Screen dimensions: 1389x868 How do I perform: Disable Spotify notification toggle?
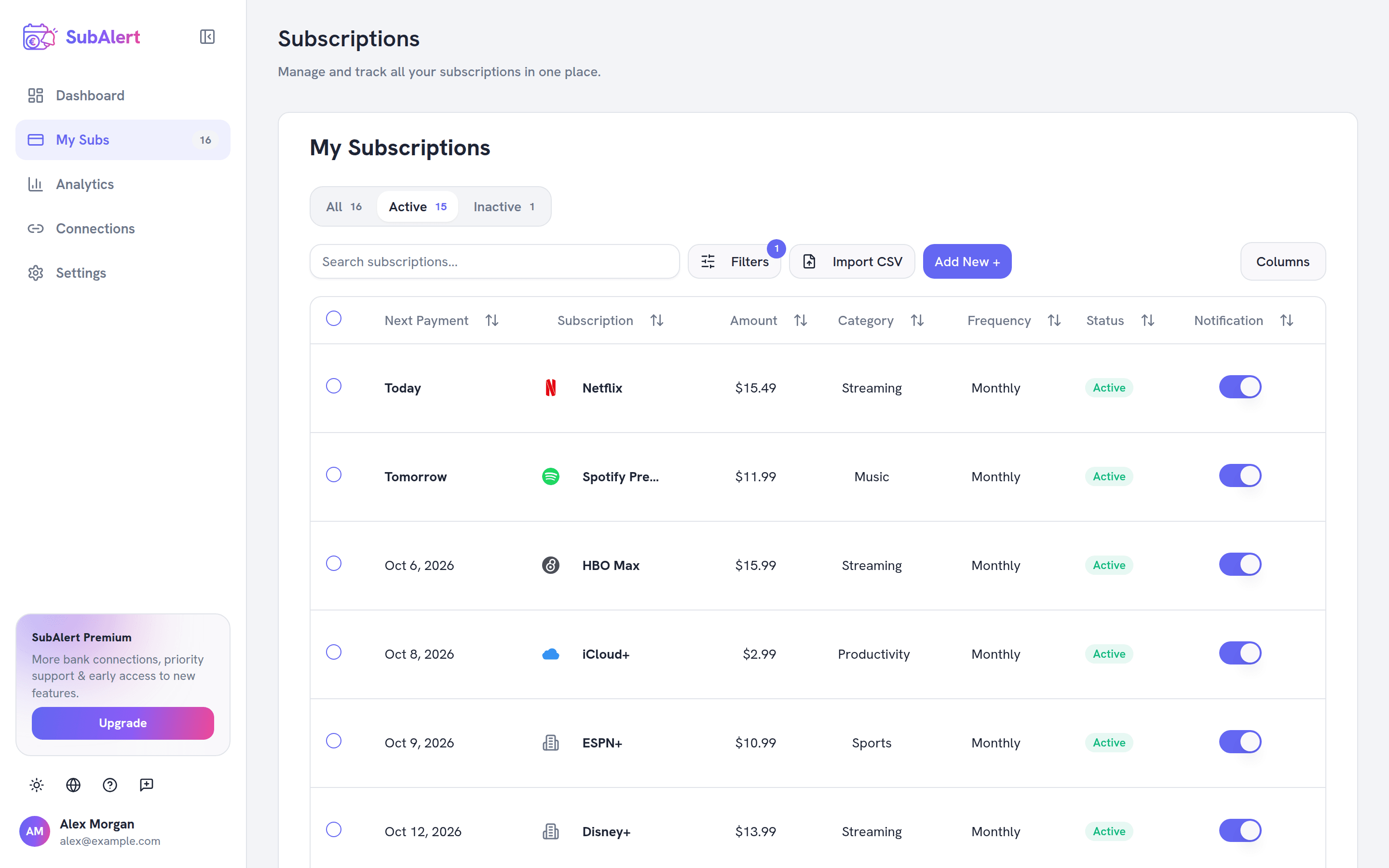click(x=1240, y=476)
